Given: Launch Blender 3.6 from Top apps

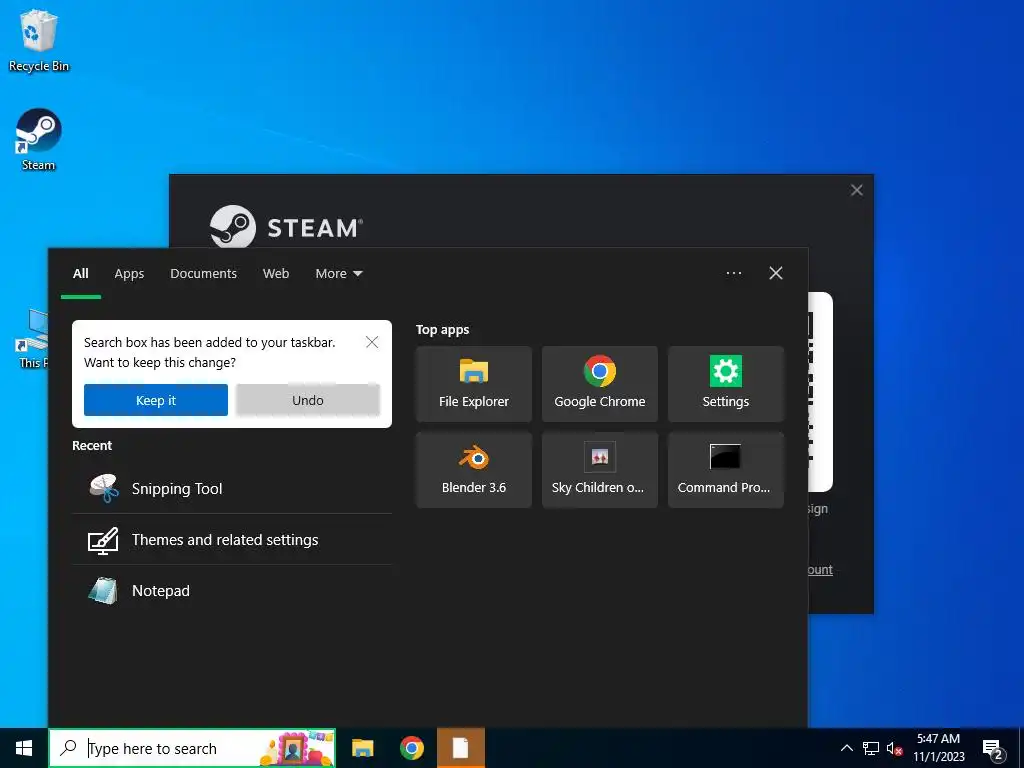Looking at the screenshot, I should point(473,470).
